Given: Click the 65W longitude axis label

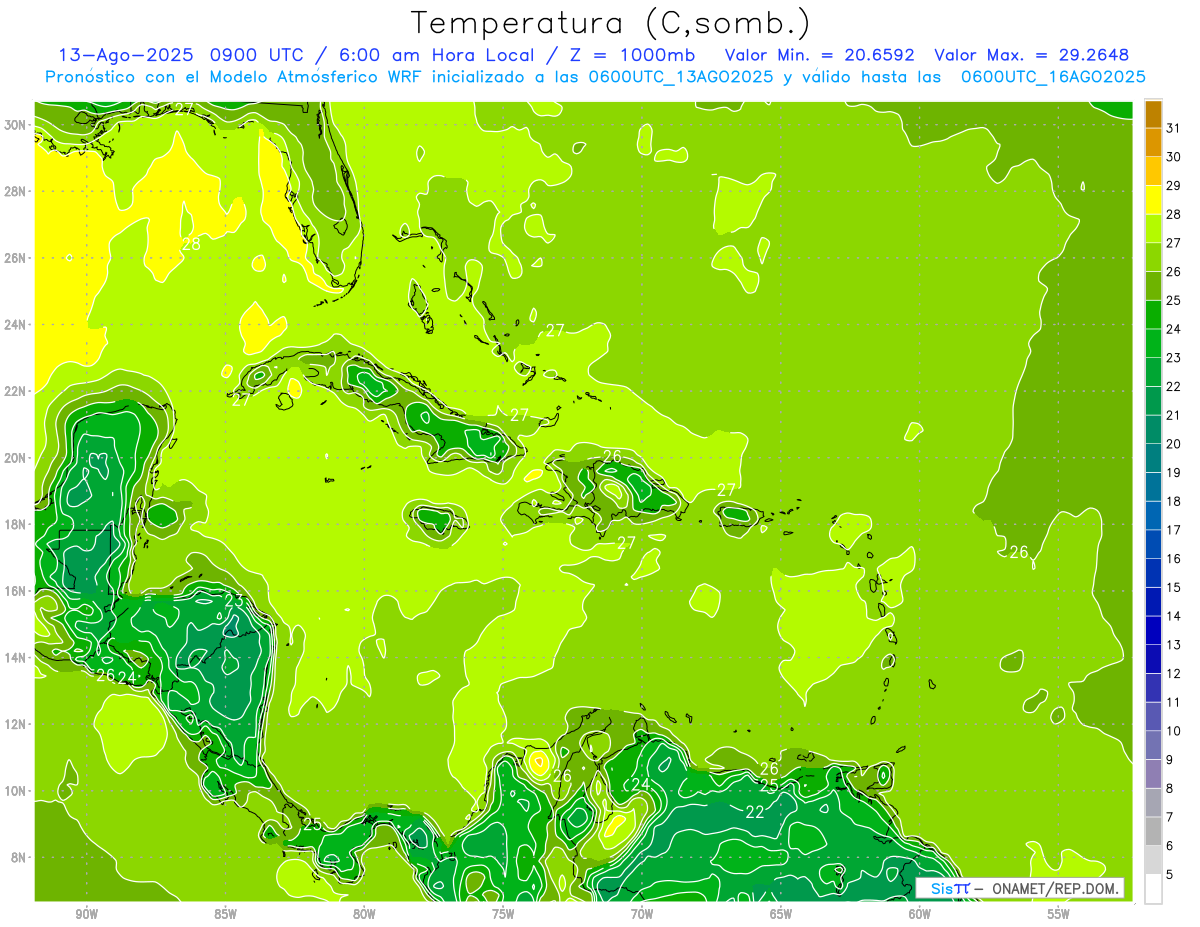Looking at the screenshot, I should (x=781, y=914).
